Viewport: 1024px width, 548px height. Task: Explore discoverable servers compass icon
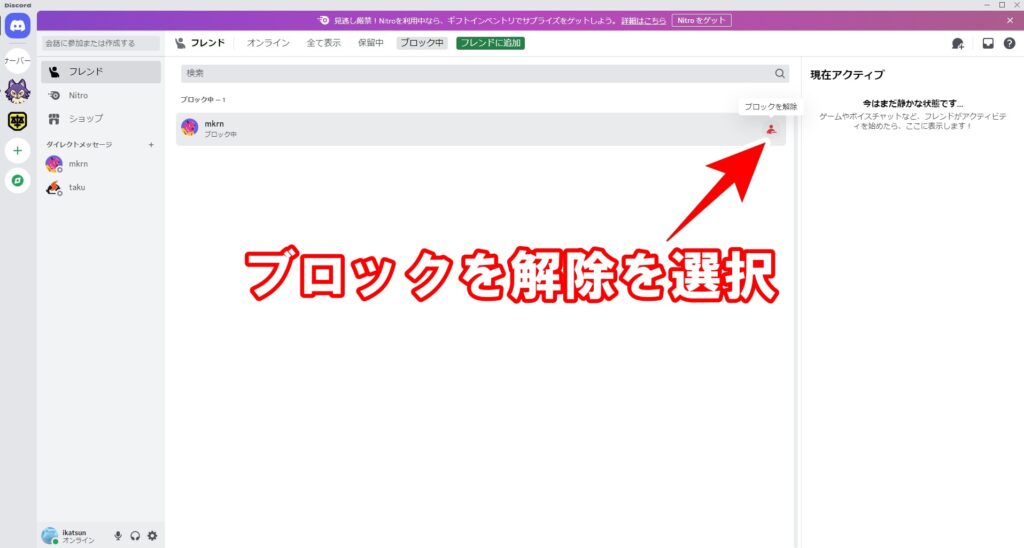tap(18, 181)
